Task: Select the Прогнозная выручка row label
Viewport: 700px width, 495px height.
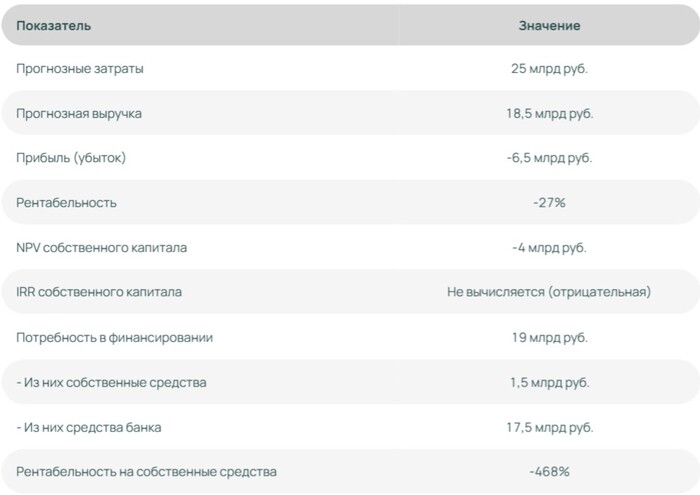Action: coord(79,113)
